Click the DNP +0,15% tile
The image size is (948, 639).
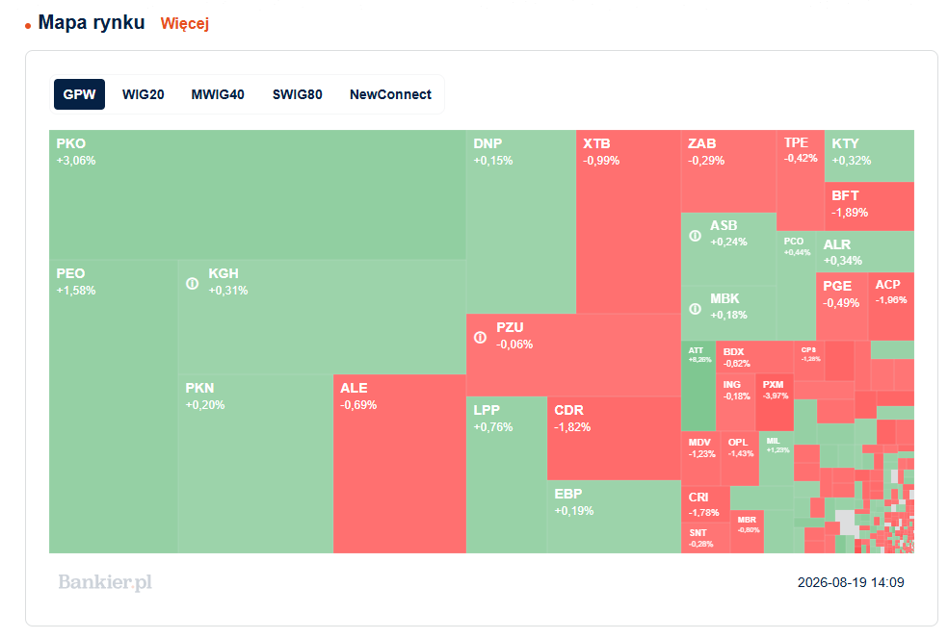tap(521, 222)
